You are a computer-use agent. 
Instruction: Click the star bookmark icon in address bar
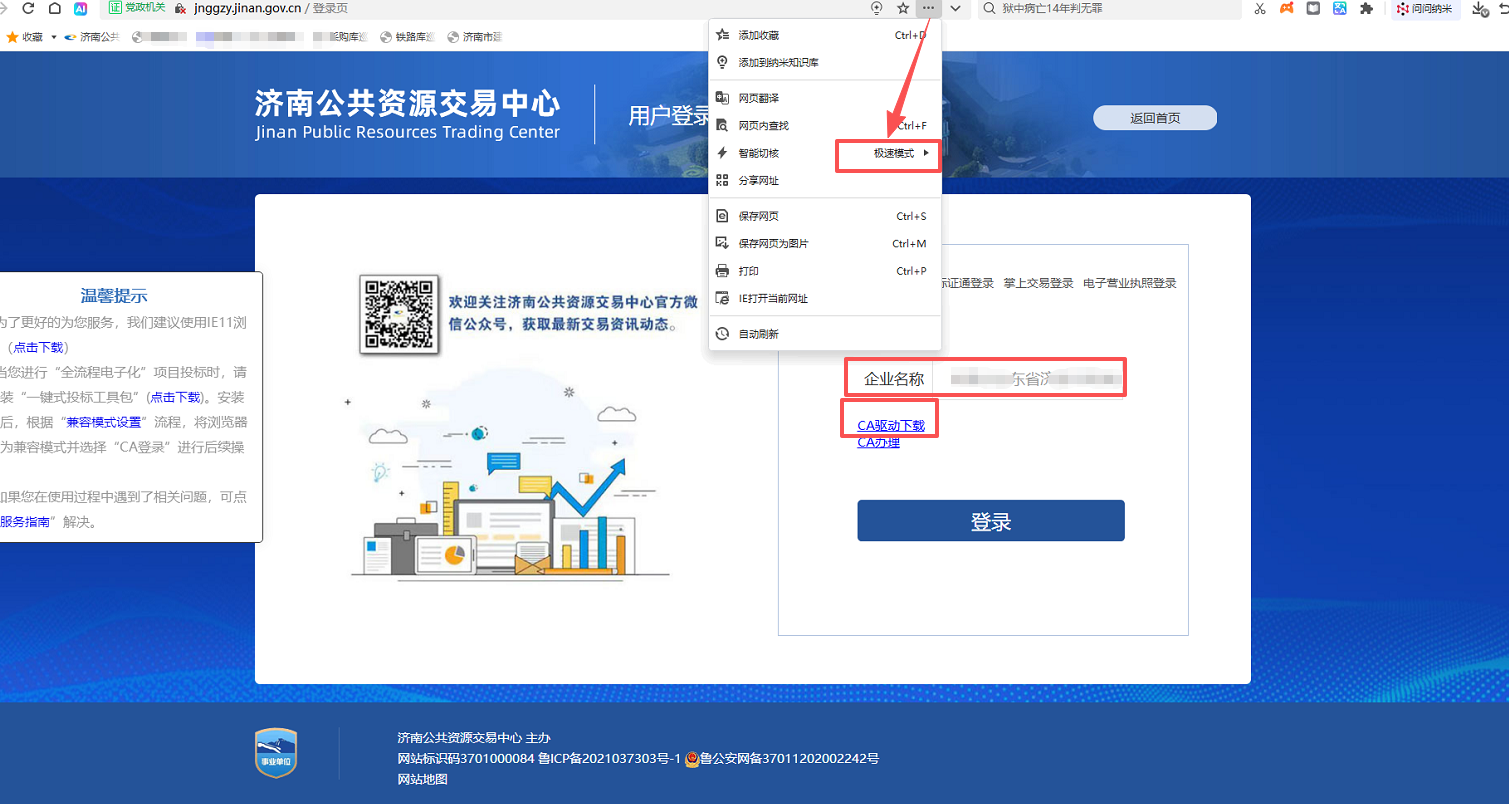[x=903, y=8]
